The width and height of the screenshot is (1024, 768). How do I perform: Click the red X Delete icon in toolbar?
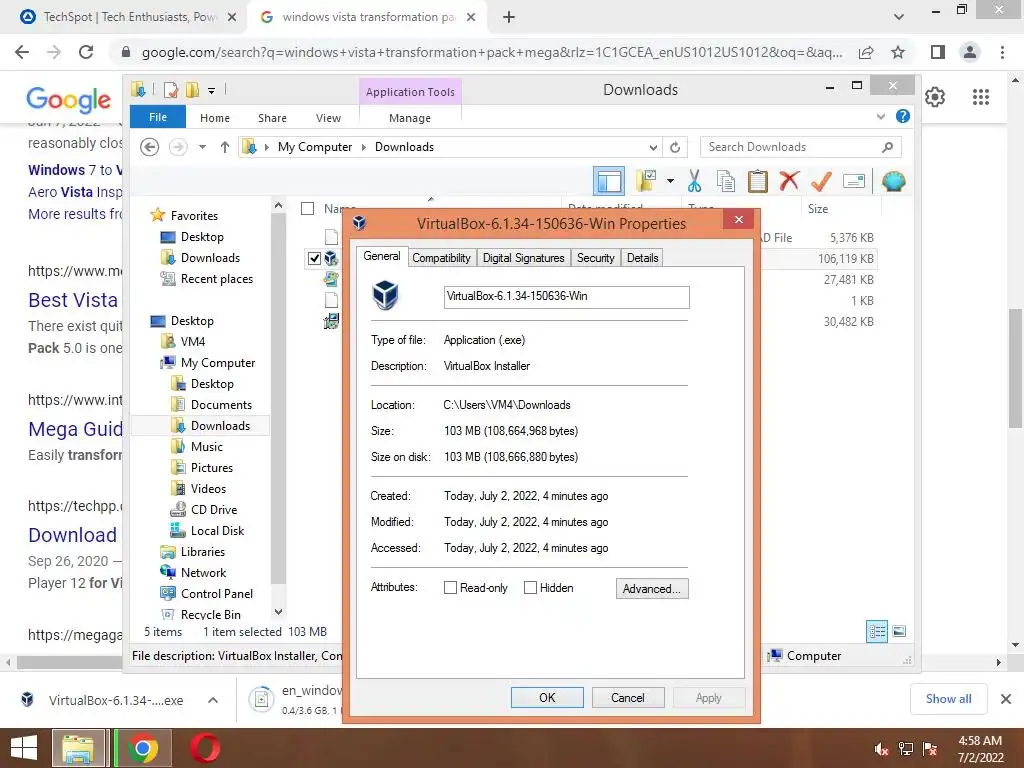pos(789,180)
